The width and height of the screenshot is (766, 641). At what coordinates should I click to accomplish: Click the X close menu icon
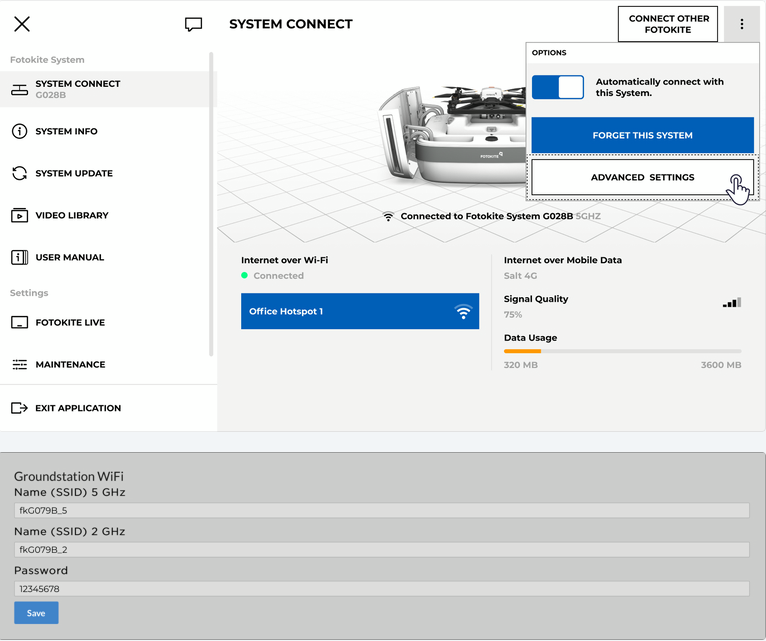(22, 24)
